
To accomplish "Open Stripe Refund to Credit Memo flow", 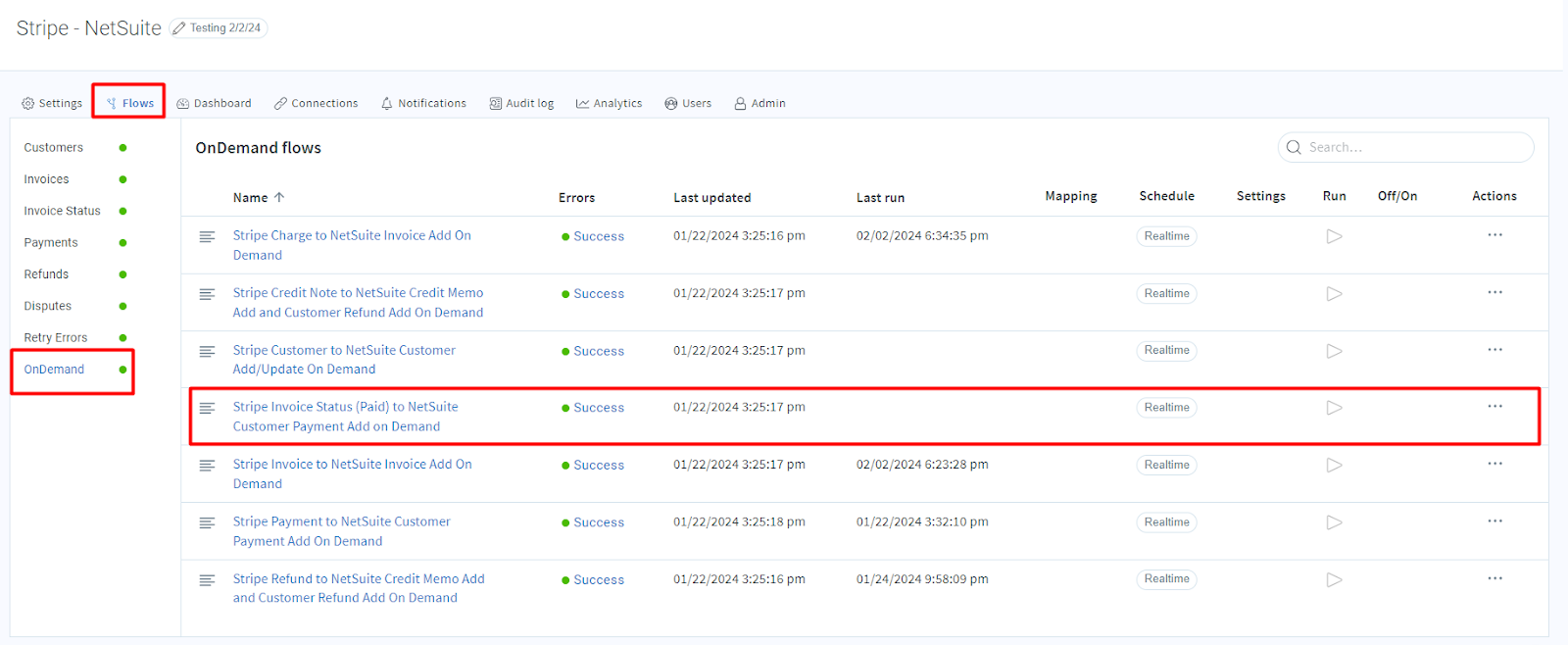I will click(x=359, y=588).
